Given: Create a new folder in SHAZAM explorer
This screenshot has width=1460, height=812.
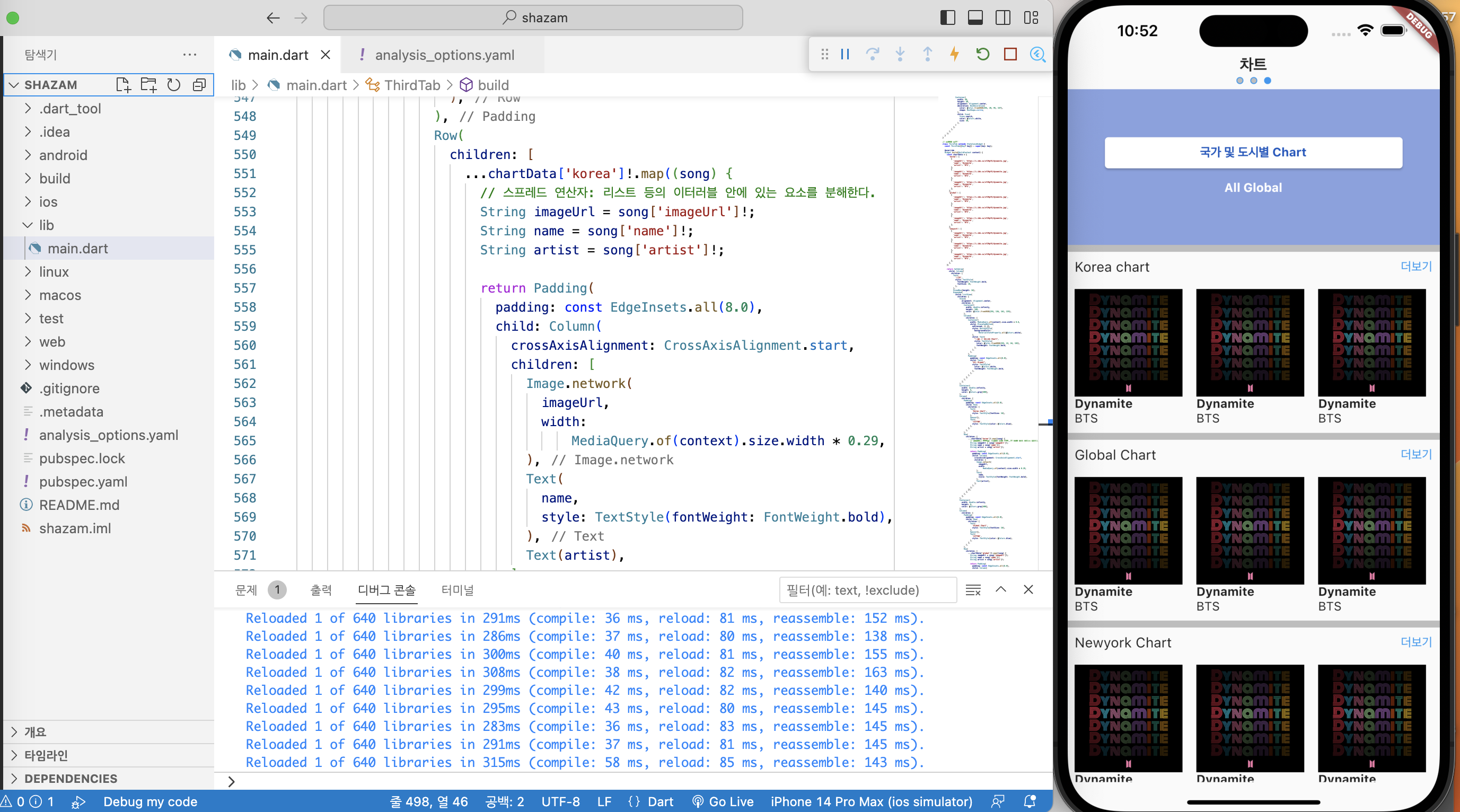Looking at the screenshot, I should 148,85.
